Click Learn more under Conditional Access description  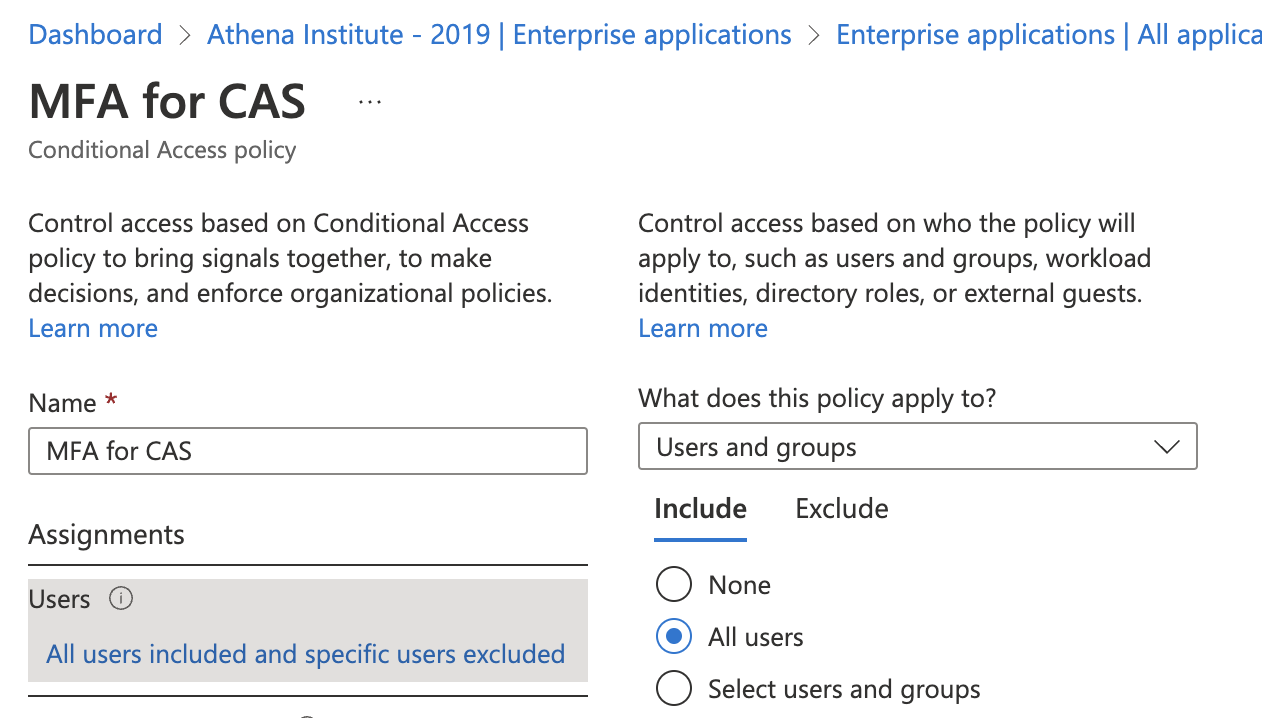click(93, 329)
